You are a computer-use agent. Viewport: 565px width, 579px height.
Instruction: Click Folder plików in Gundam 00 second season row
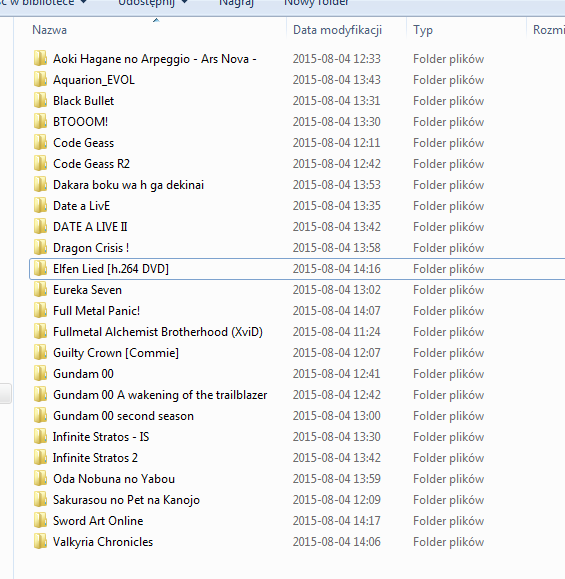[448, 416]
